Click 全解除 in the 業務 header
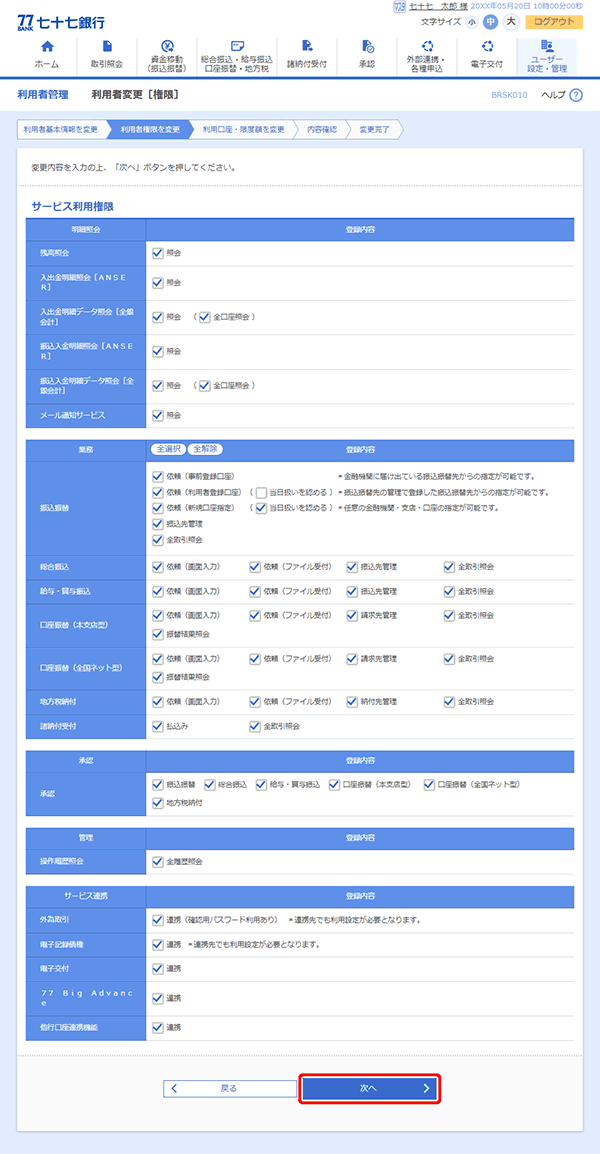600x1154 pixels. [x=205, y=449]
